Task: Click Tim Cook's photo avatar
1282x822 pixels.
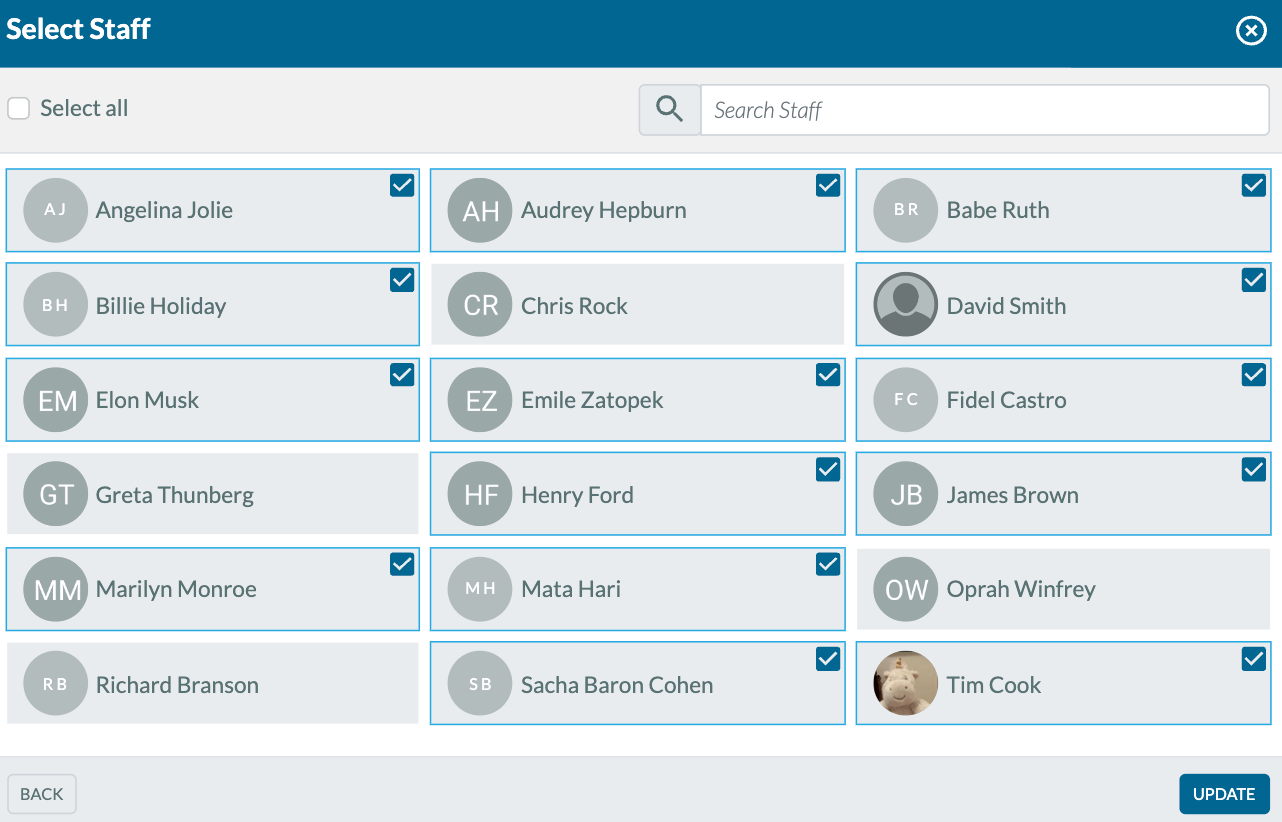Action: 906,684
